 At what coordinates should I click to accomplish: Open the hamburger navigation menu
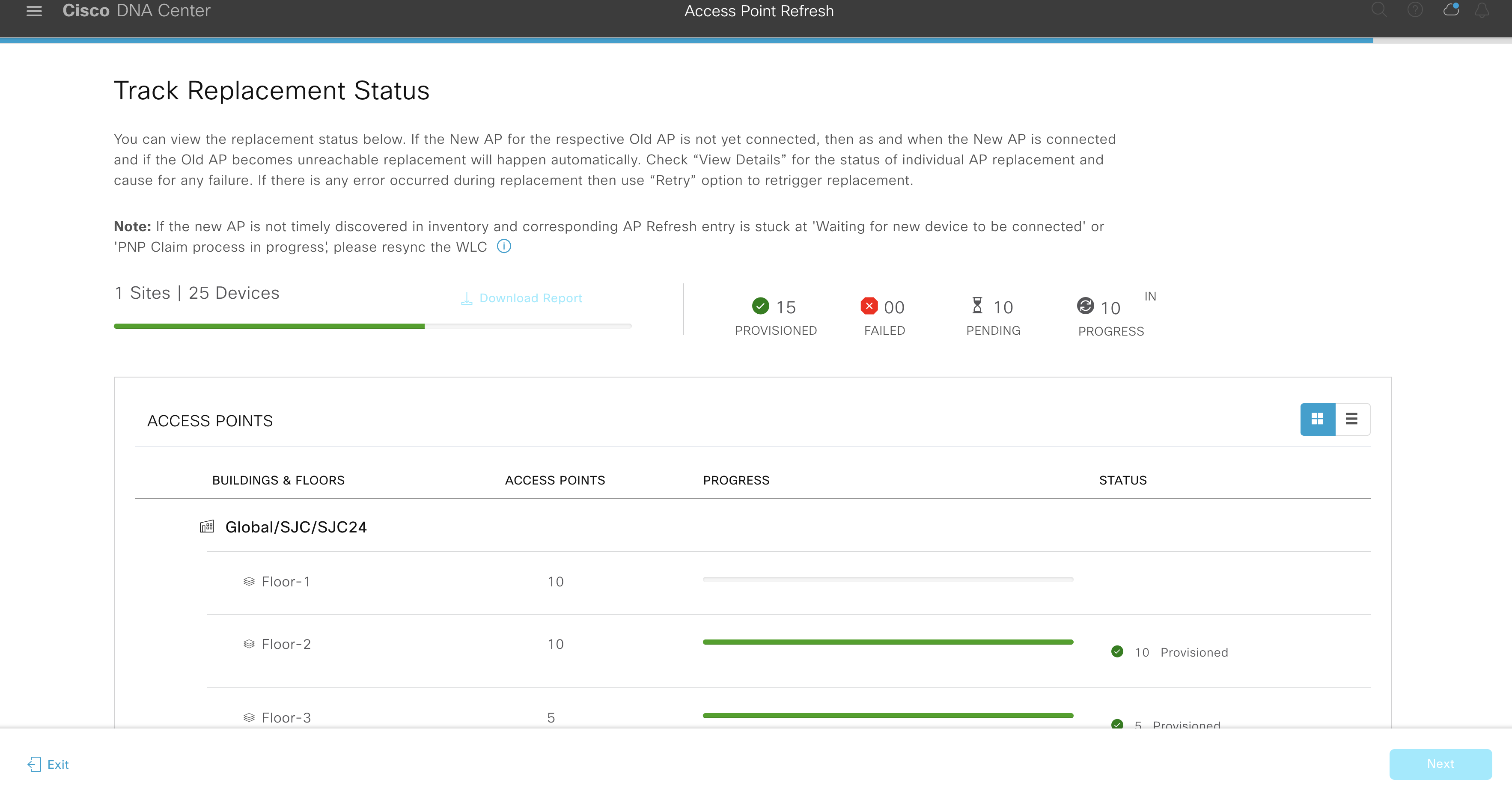point(34,11)
